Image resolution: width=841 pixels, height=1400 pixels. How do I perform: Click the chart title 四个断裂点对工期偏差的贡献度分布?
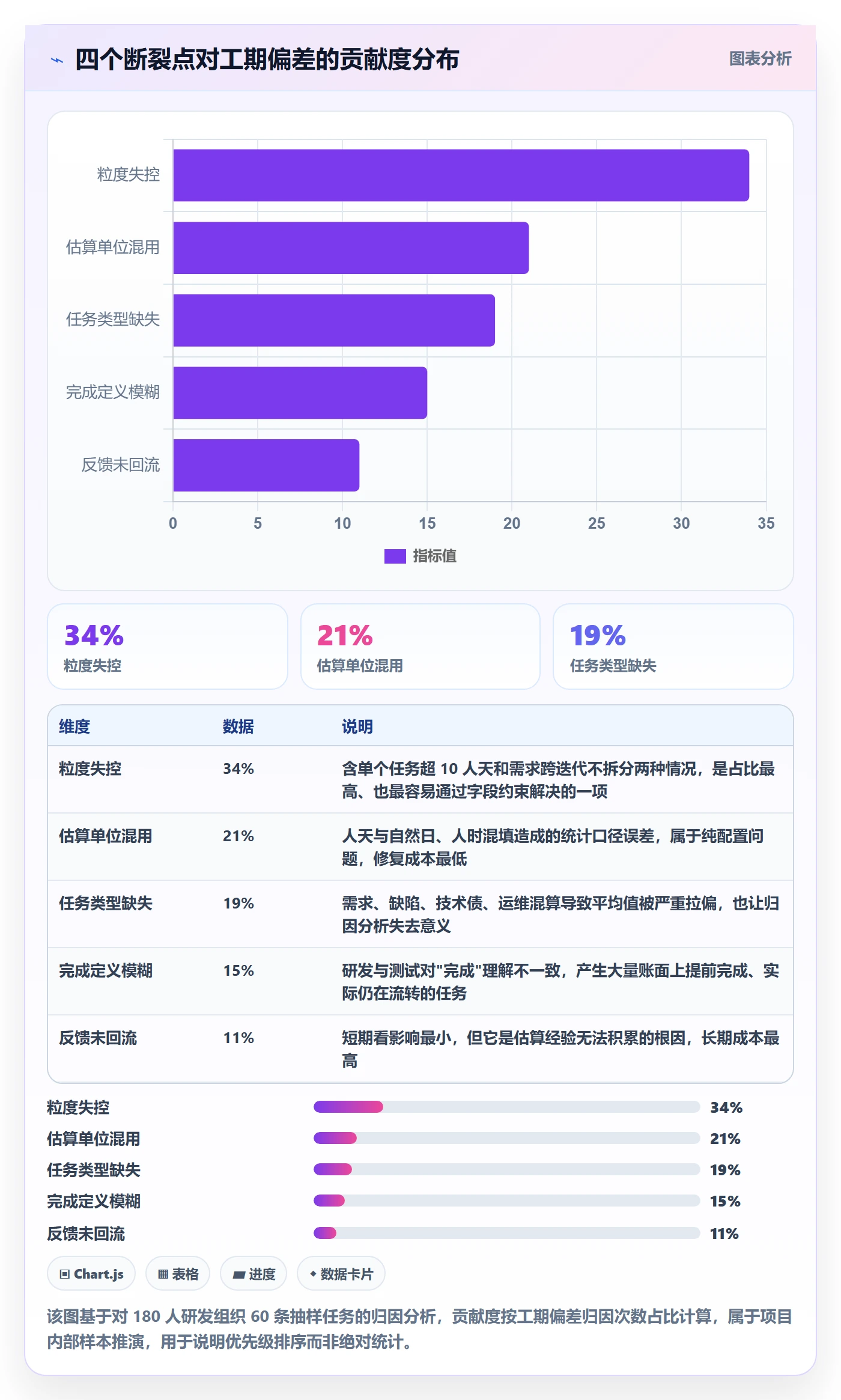point(267,59)
